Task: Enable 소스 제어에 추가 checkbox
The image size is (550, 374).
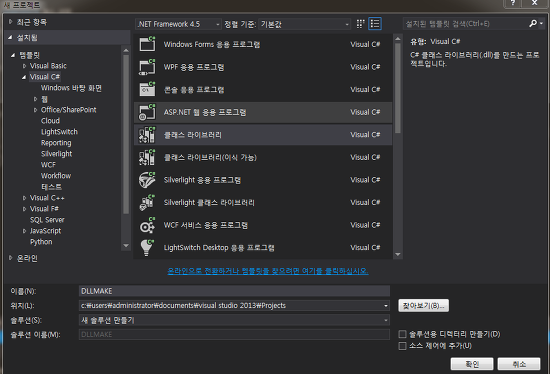Action: 402,346
